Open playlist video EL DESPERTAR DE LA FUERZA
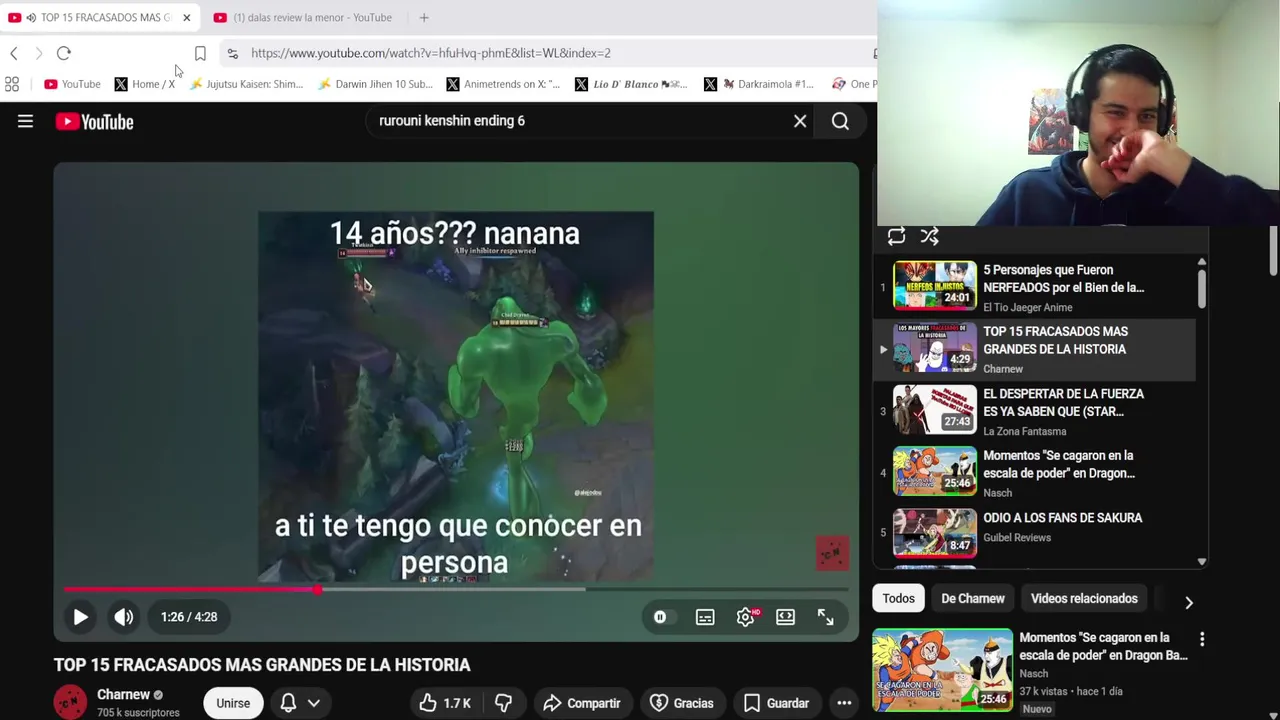 (x=1034, y=411)
